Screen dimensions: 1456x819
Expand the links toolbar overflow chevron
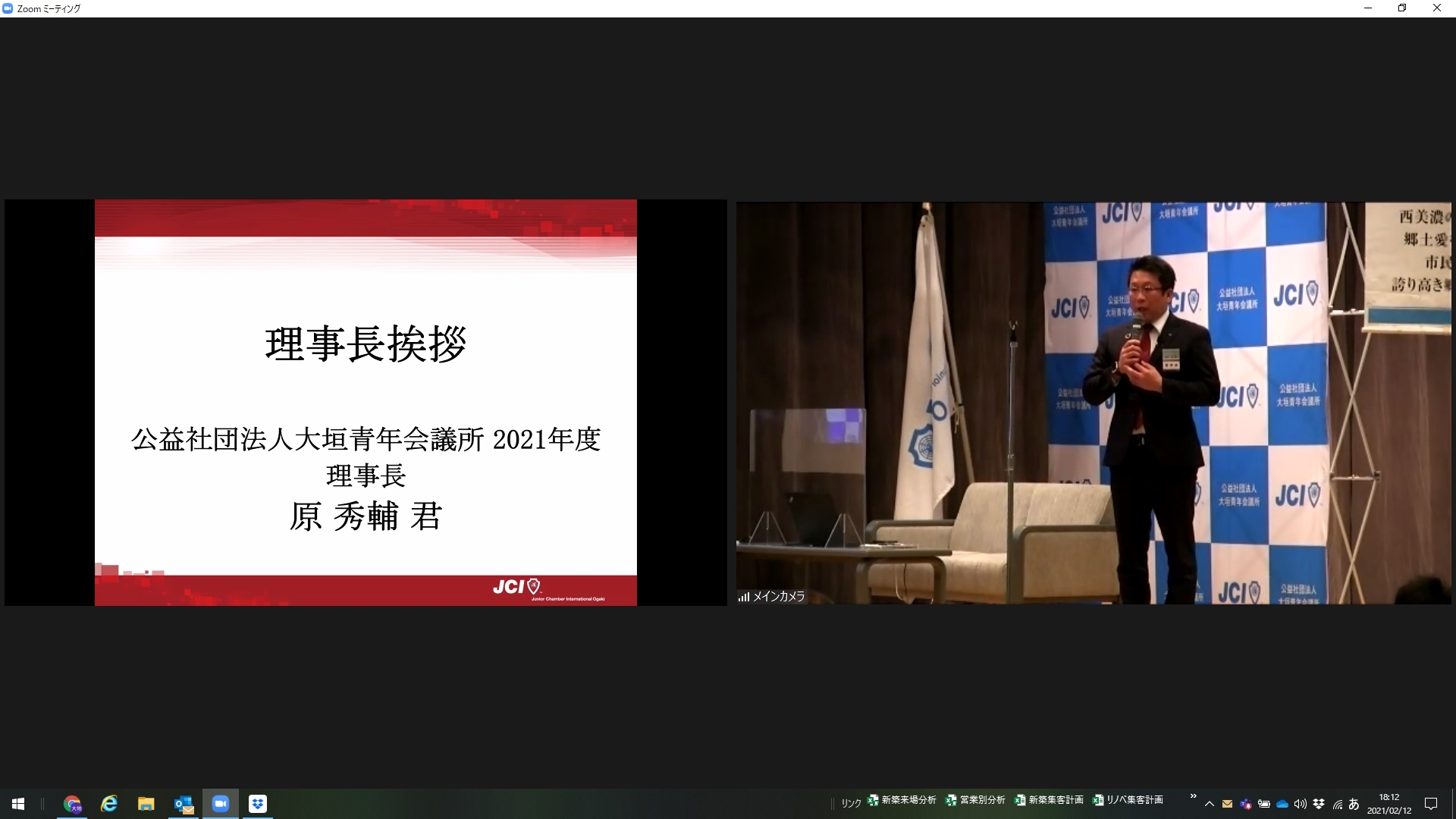click(x=1193, y=796)
